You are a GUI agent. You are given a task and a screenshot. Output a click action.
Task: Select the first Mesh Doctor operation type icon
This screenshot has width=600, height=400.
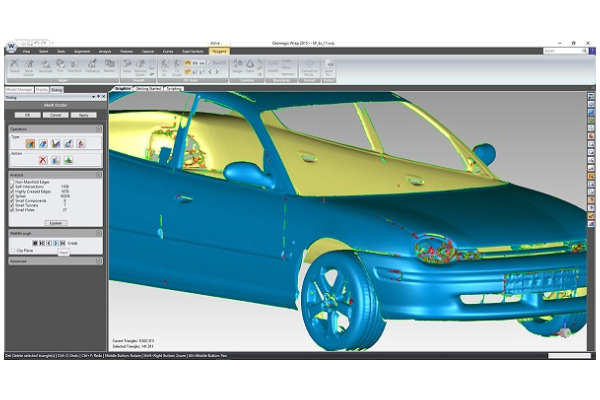tap(30, 144)
